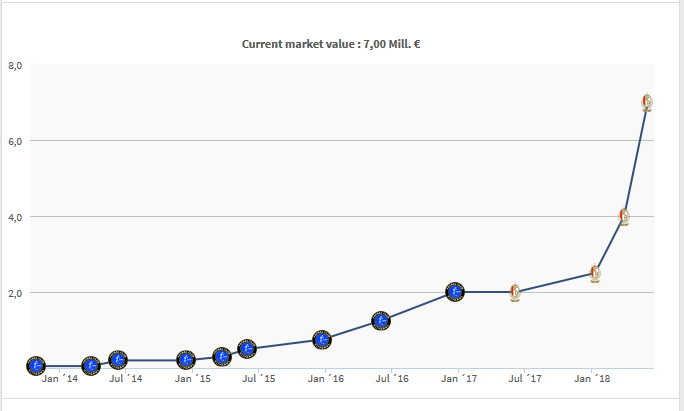
Task: Click the blue club marker at Jan '17
Action: coord(455,292)
